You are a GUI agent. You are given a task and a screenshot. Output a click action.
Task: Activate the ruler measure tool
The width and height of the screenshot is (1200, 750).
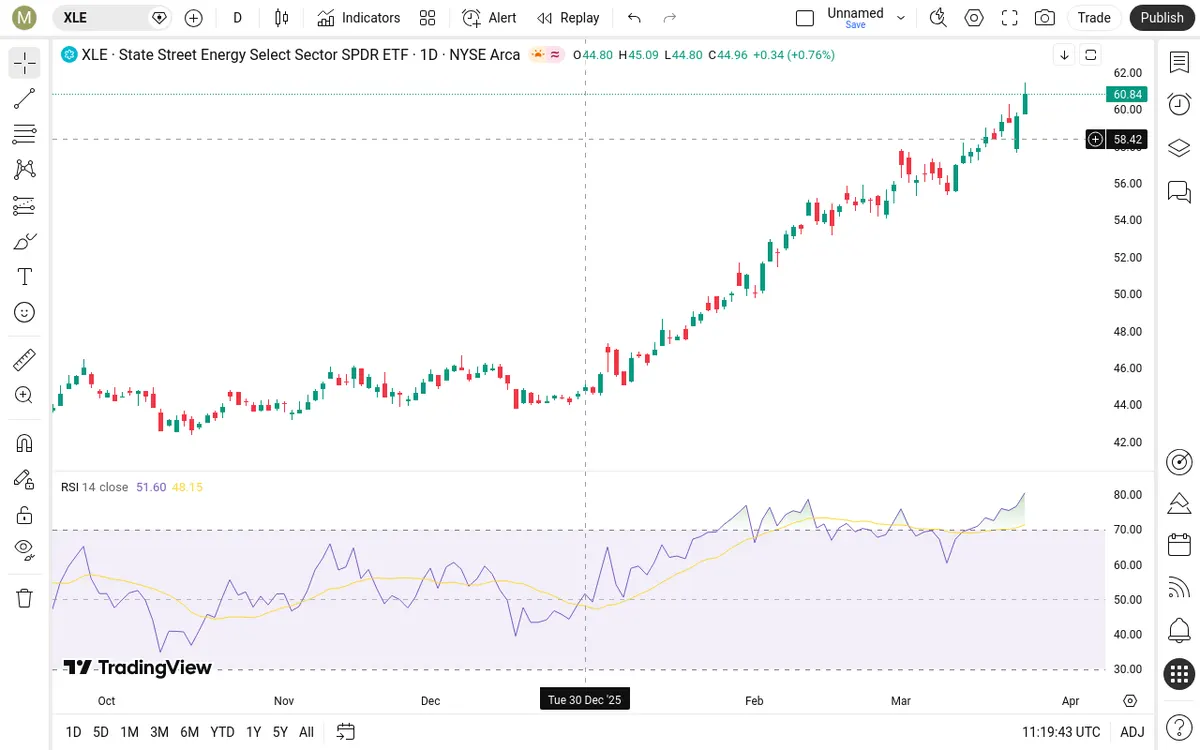tap(24, 360)
